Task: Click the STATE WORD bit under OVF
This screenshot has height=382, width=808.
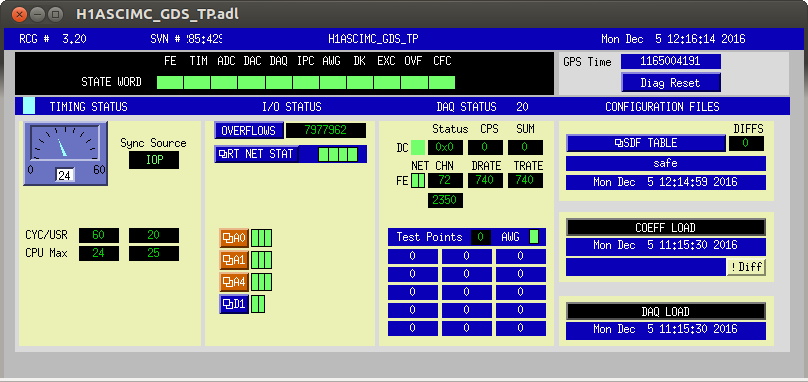Action: (x=415, y=82)
